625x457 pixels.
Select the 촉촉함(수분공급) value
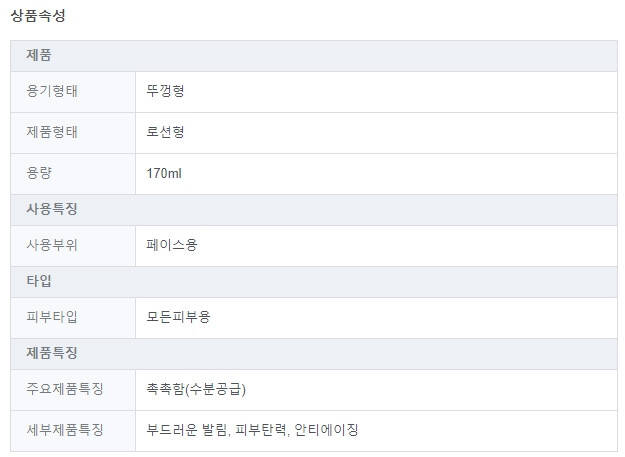pyautogui.click(x=196, y=389)
